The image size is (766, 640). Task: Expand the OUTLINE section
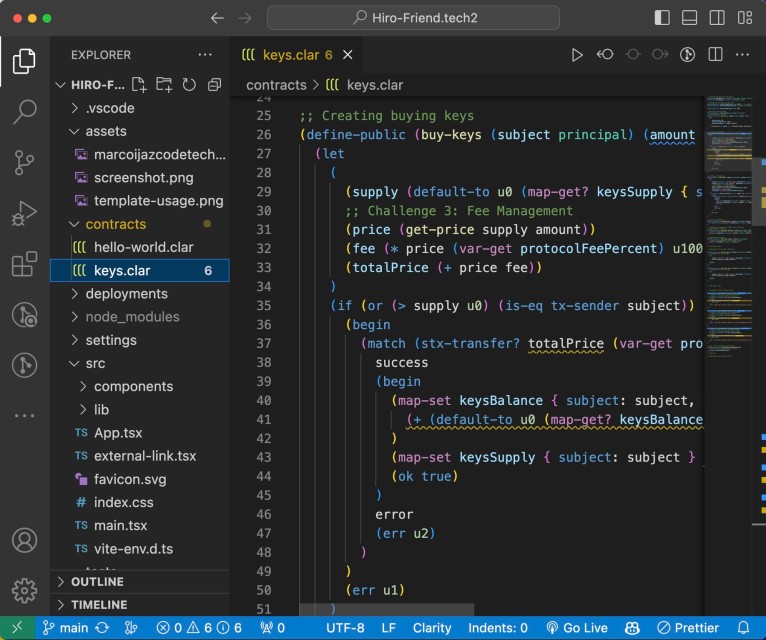point(97,582)
